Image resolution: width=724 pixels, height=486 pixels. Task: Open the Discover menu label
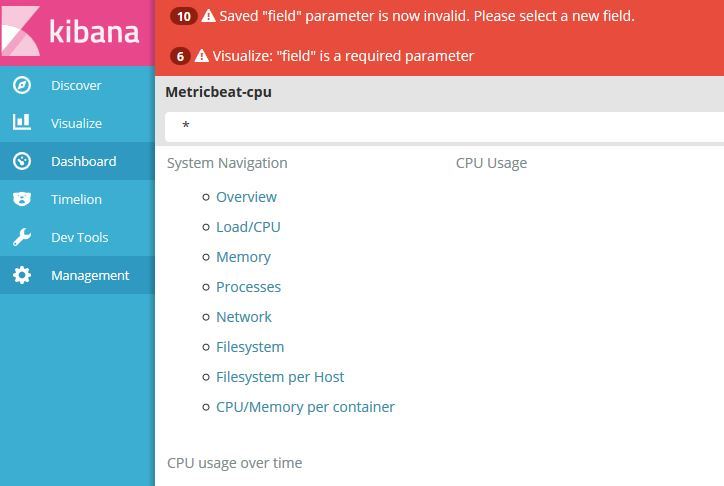[76, 85]
